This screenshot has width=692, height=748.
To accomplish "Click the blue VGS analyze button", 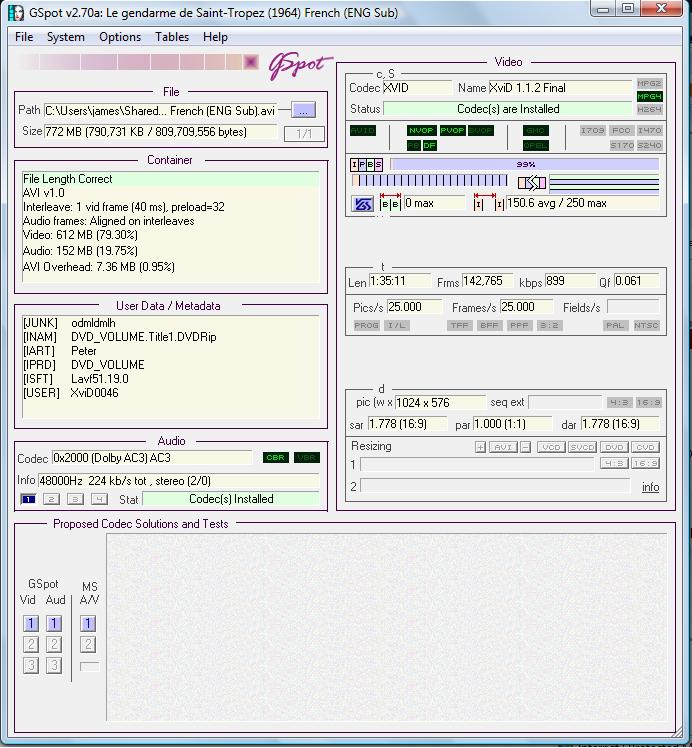I will coord(362,204).
